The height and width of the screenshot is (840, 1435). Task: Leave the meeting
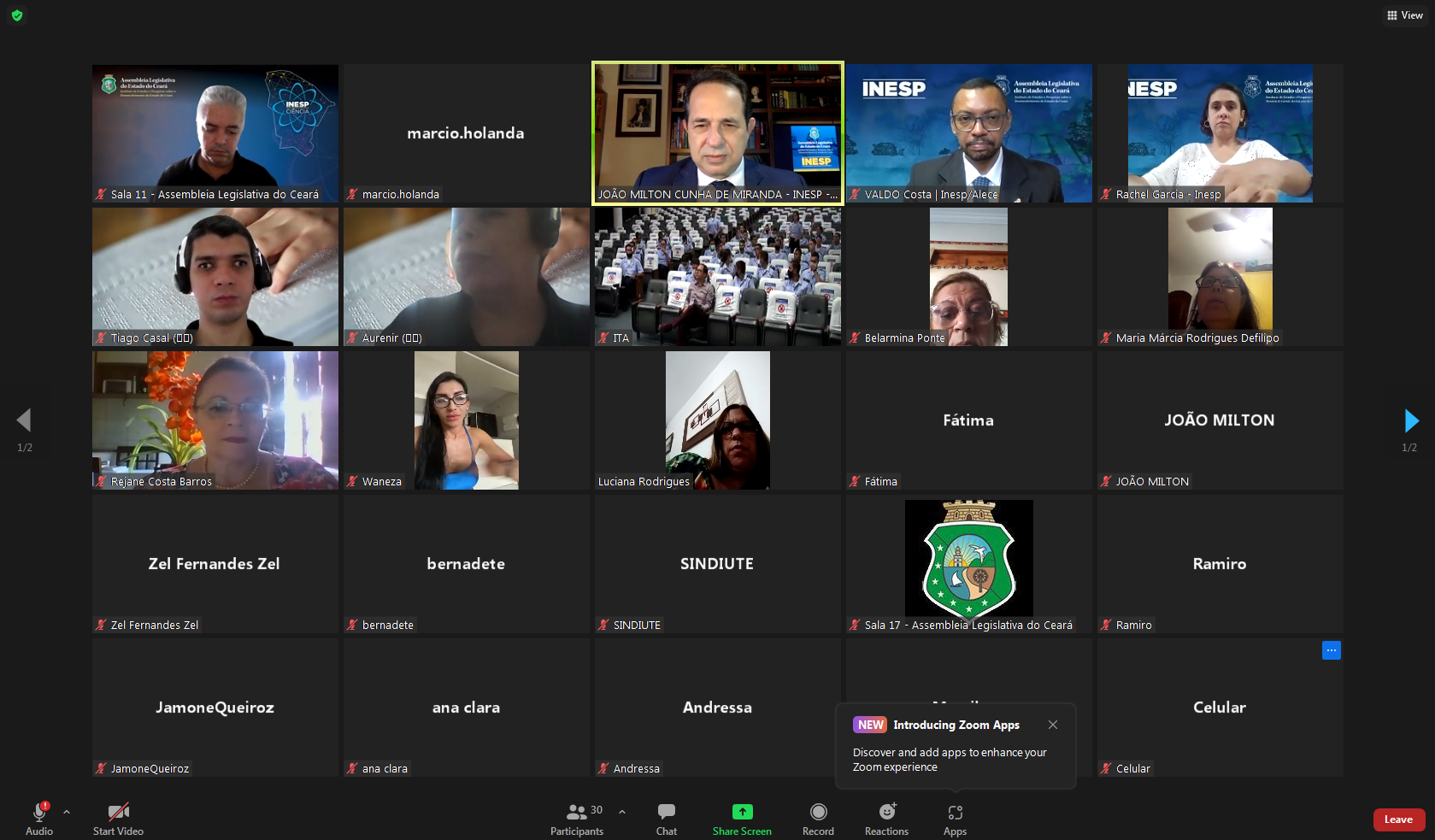pos(1398,819)
